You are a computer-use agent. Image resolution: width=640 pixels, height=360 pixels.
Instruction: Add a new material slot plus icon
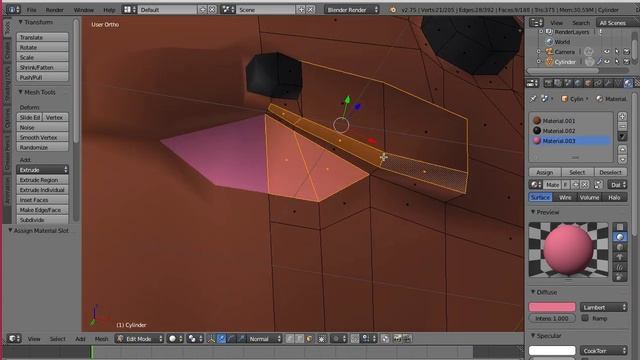click(622, 117)
